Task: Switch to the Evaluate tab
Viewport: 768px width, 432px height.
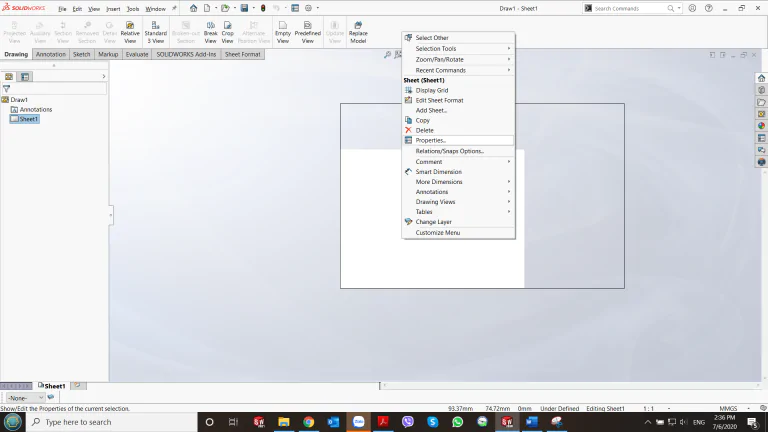Action: pyautogui.click(x=137, y=54)
